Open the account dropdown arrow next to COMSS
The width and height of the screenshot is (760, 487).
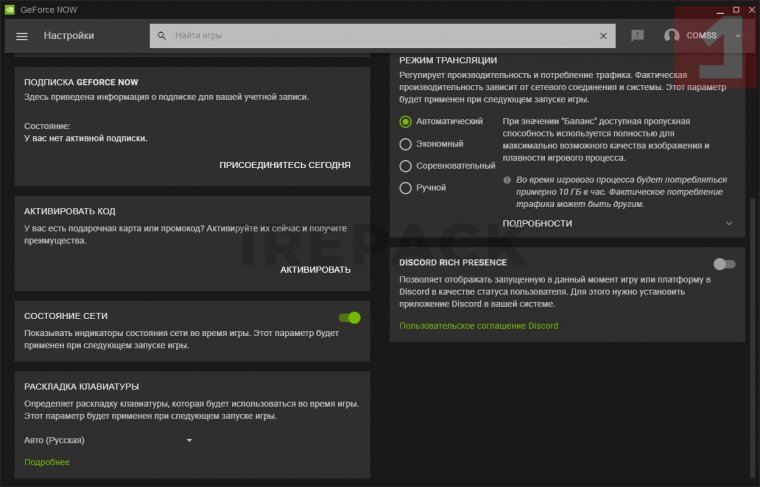738,36
